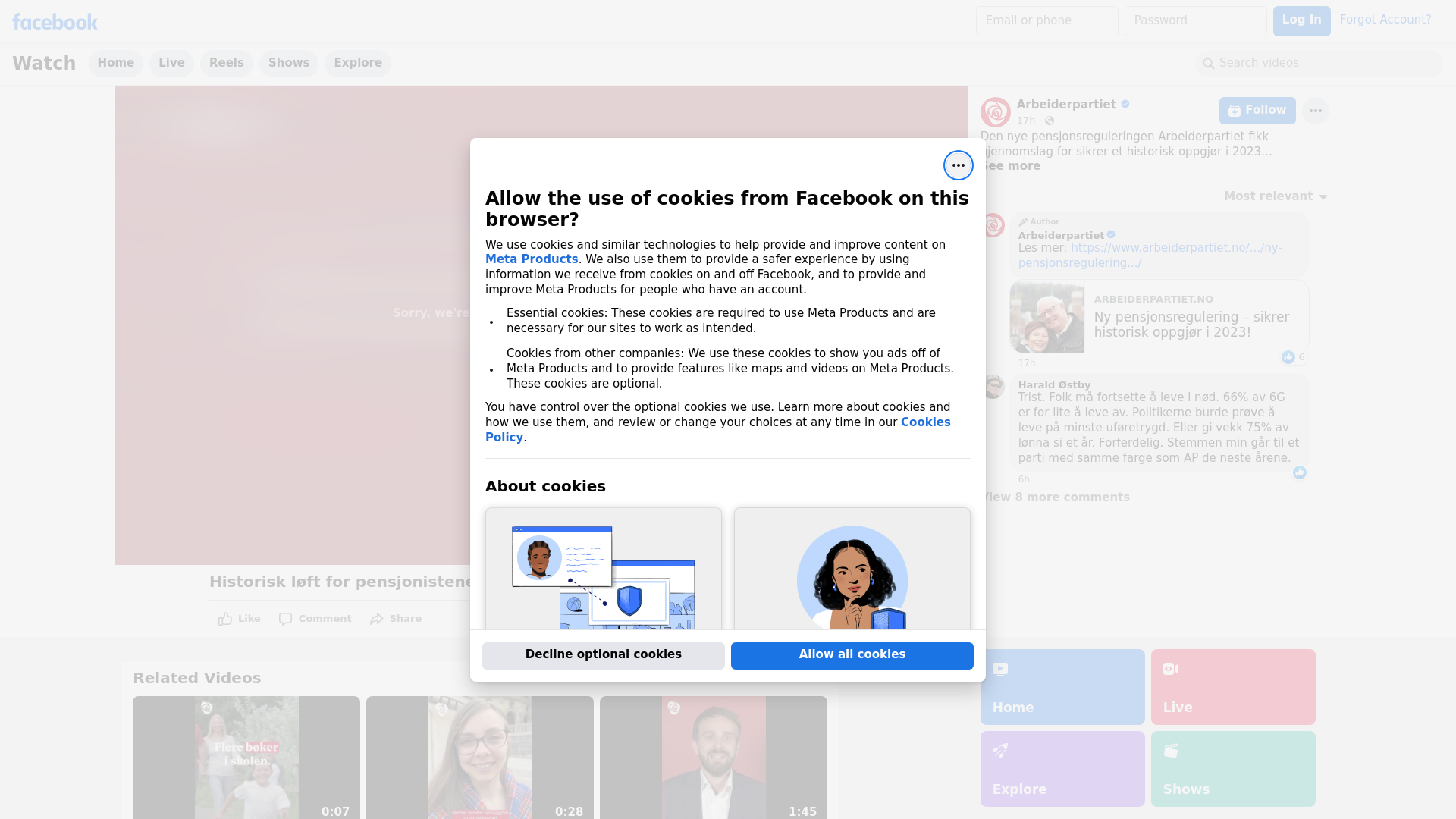
Task: Open the post options ellipsis next to Follow
Action: coord(1316,111)
